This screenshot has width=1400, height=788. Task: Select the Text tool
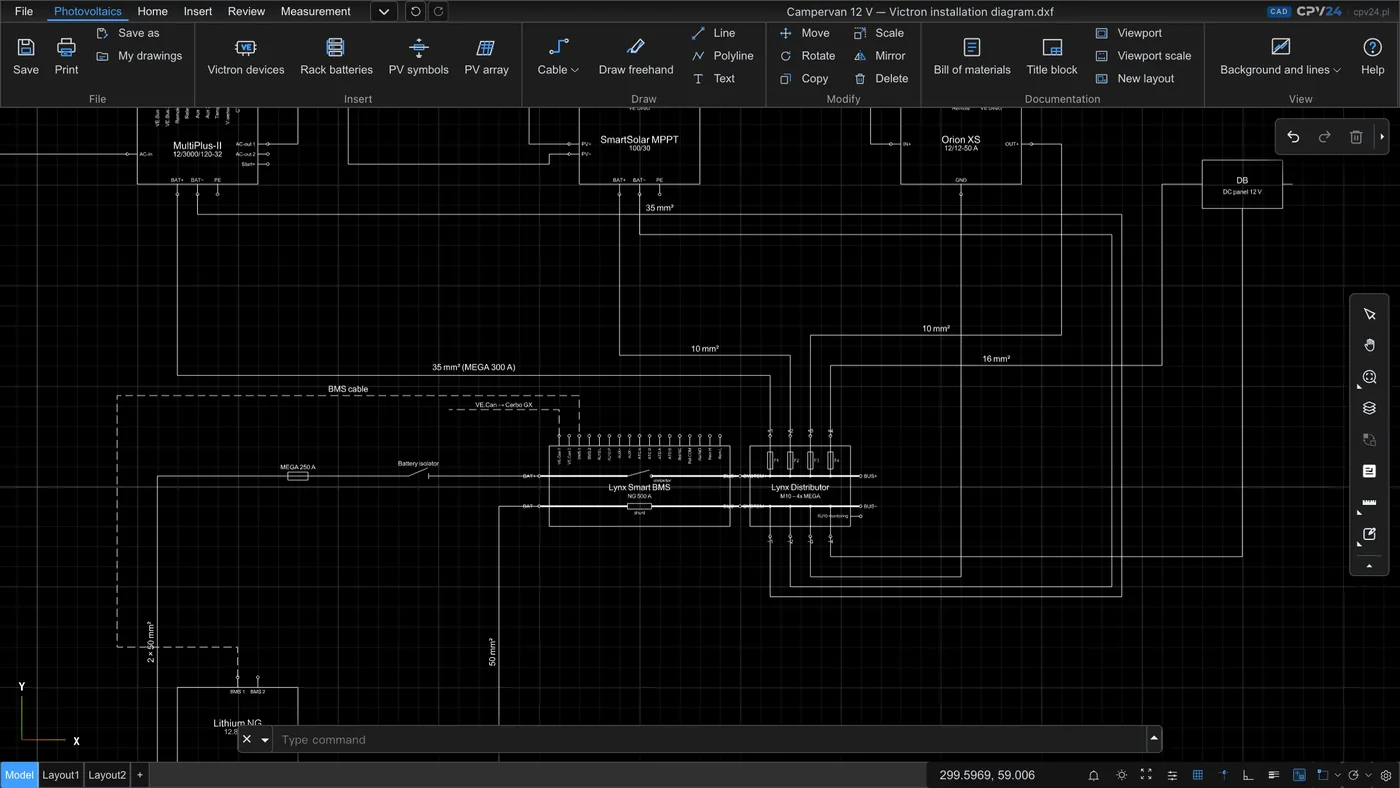click(713, 79)
